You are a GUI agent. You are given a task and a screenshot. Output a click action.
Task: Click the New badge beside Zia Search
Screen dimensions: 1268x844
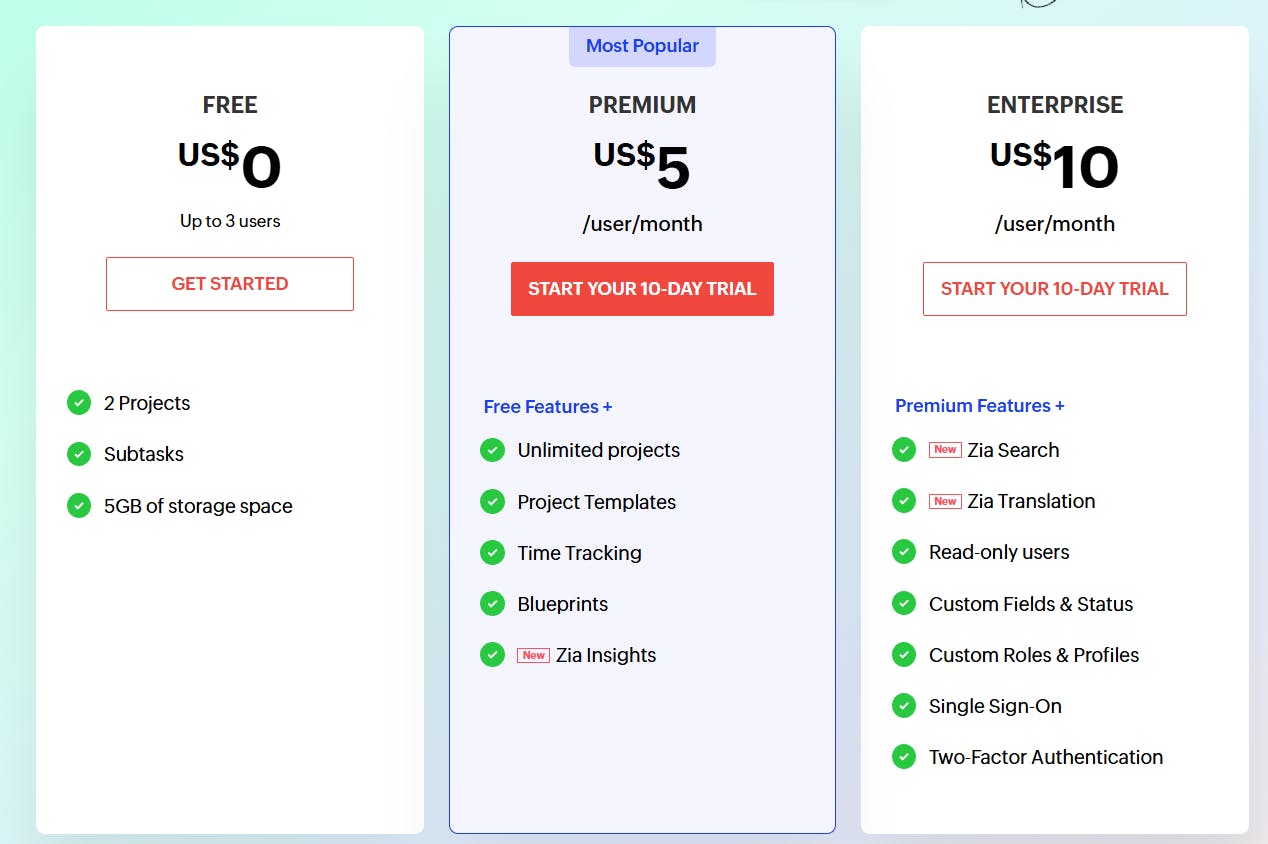944,449
